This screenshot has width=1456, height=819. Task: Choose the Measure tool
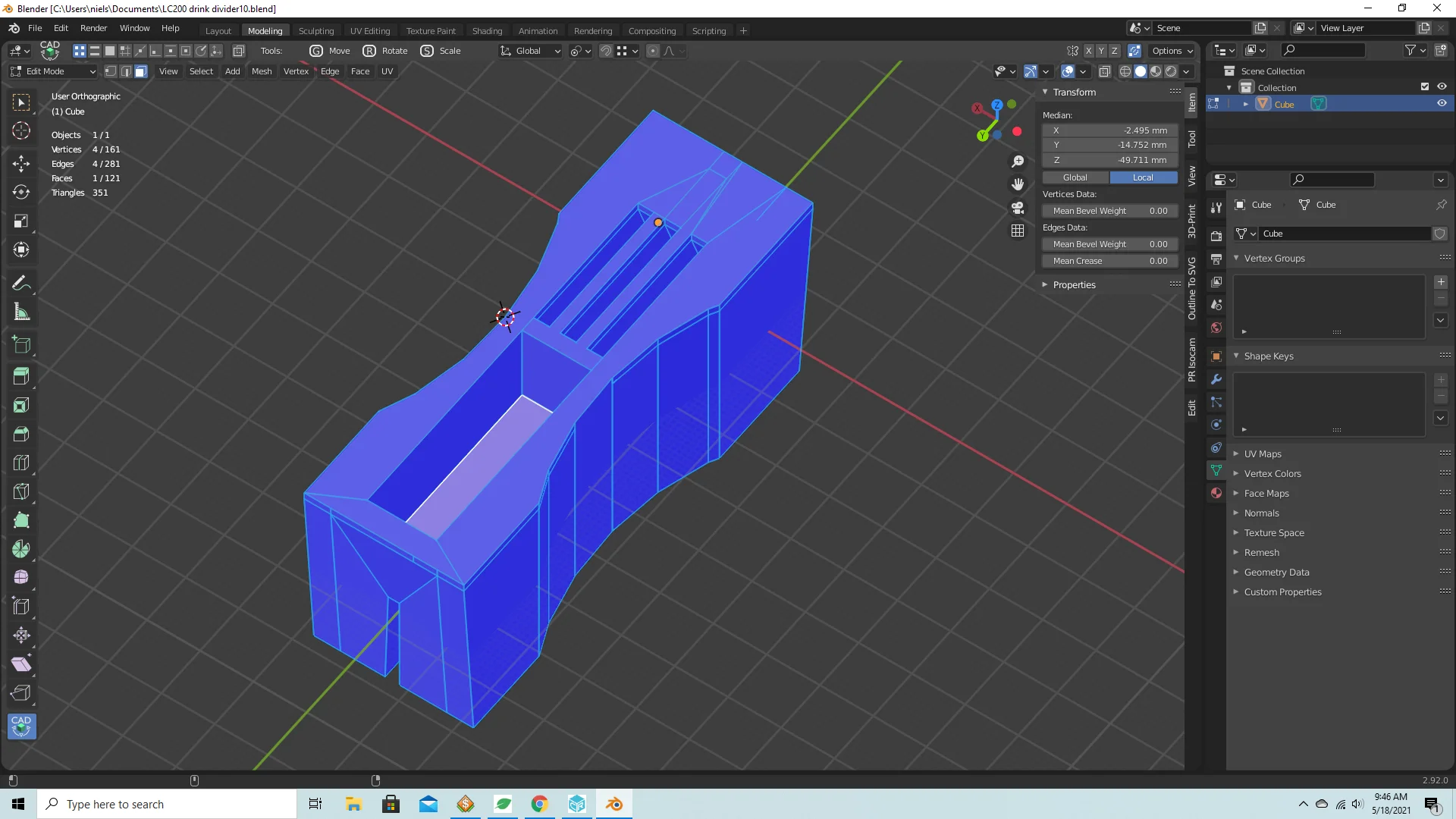(x=21, y=312)
